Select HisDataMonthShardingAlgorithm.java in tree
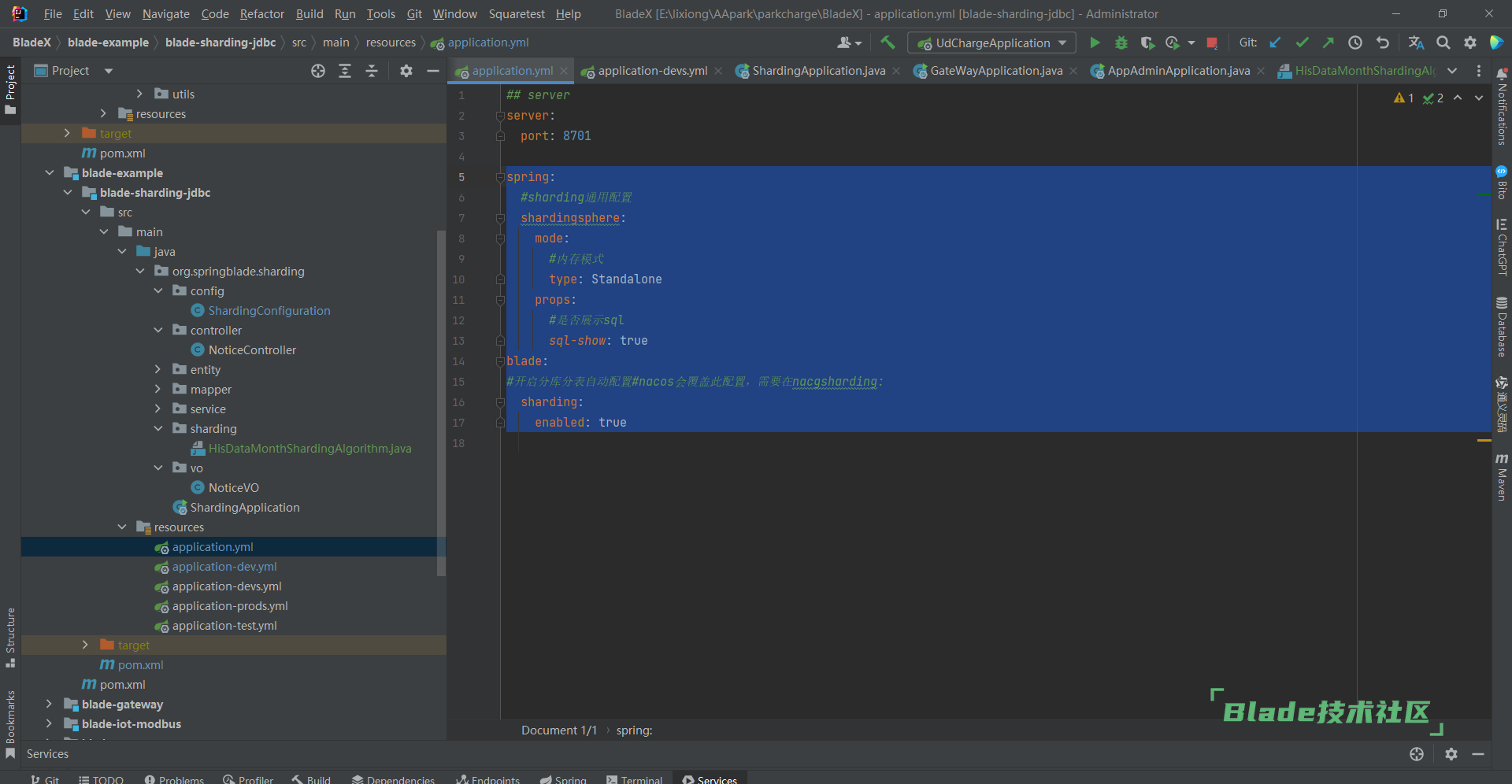 [309, 448]
